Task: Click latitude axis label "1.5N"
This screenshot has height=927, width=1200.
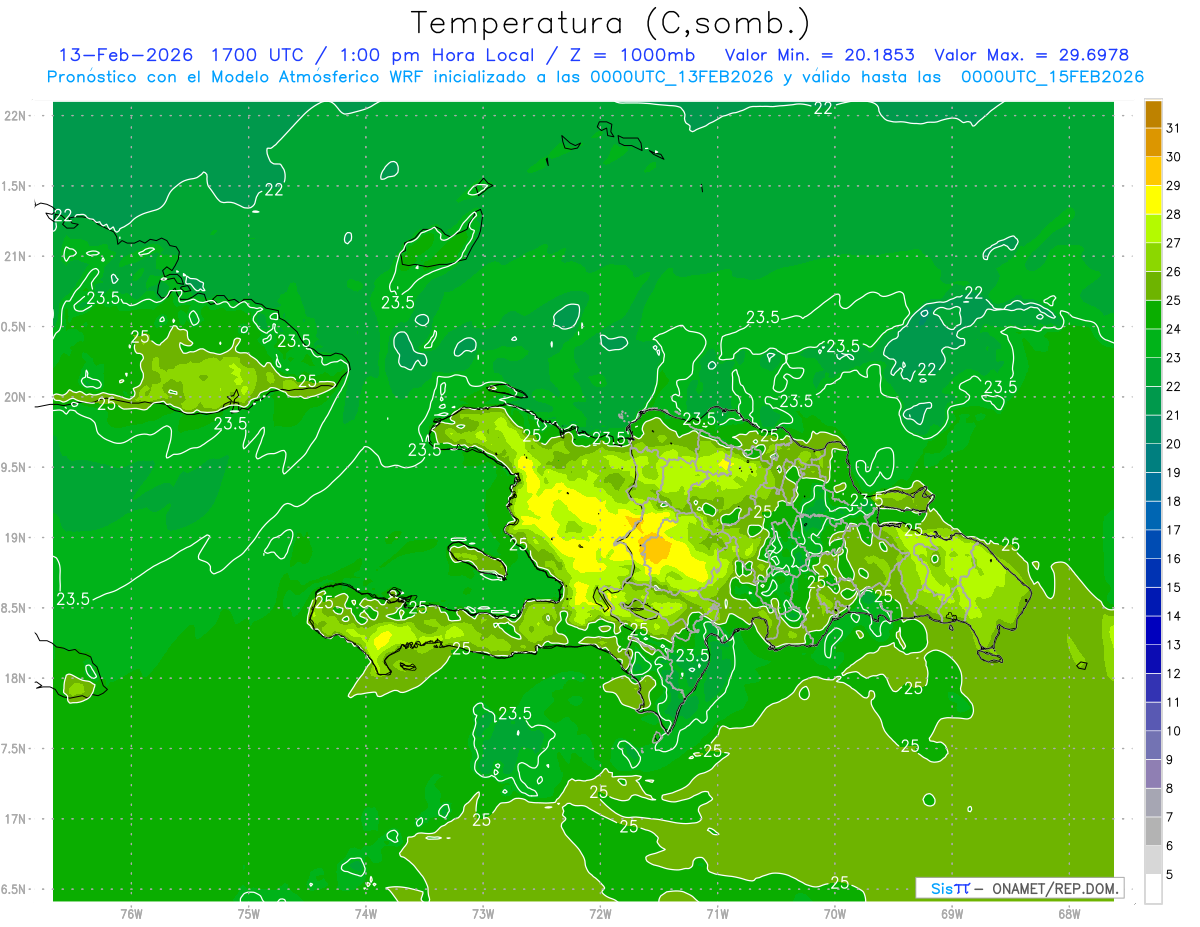Action: [16, 186]
